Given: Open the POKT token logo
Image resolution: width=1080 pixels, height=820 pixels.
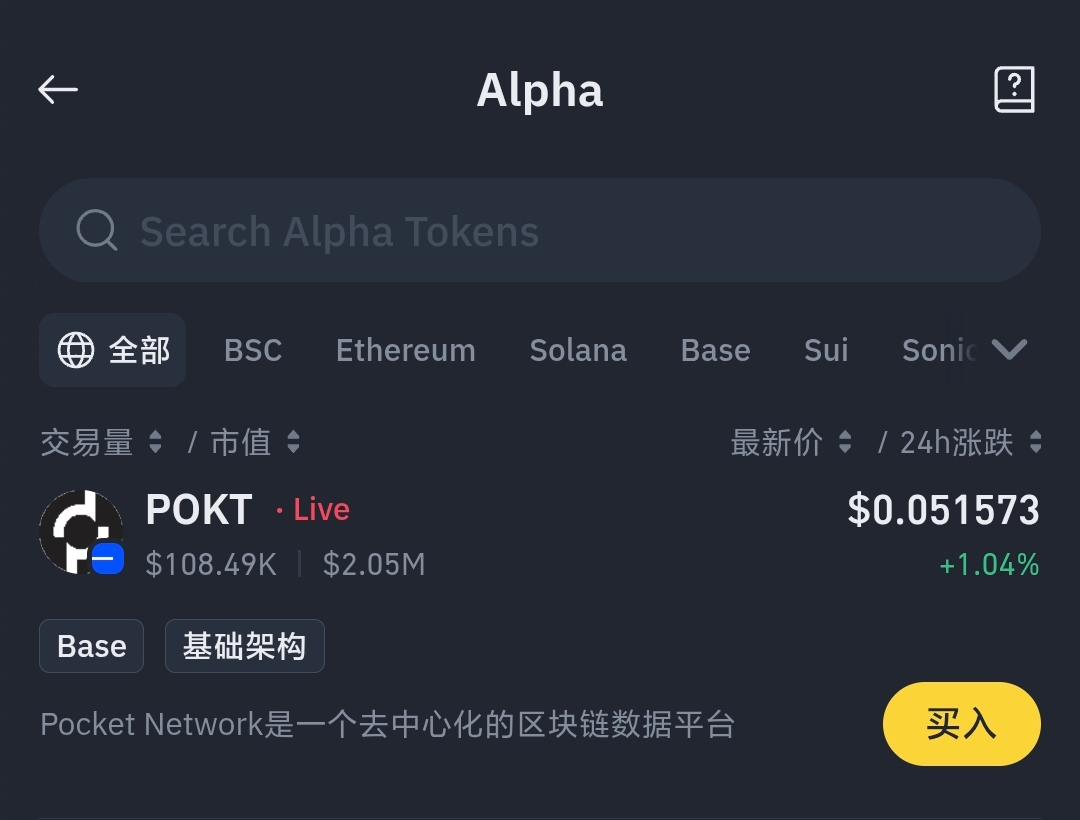Looking at the screenshot, I should pos(81,532).
